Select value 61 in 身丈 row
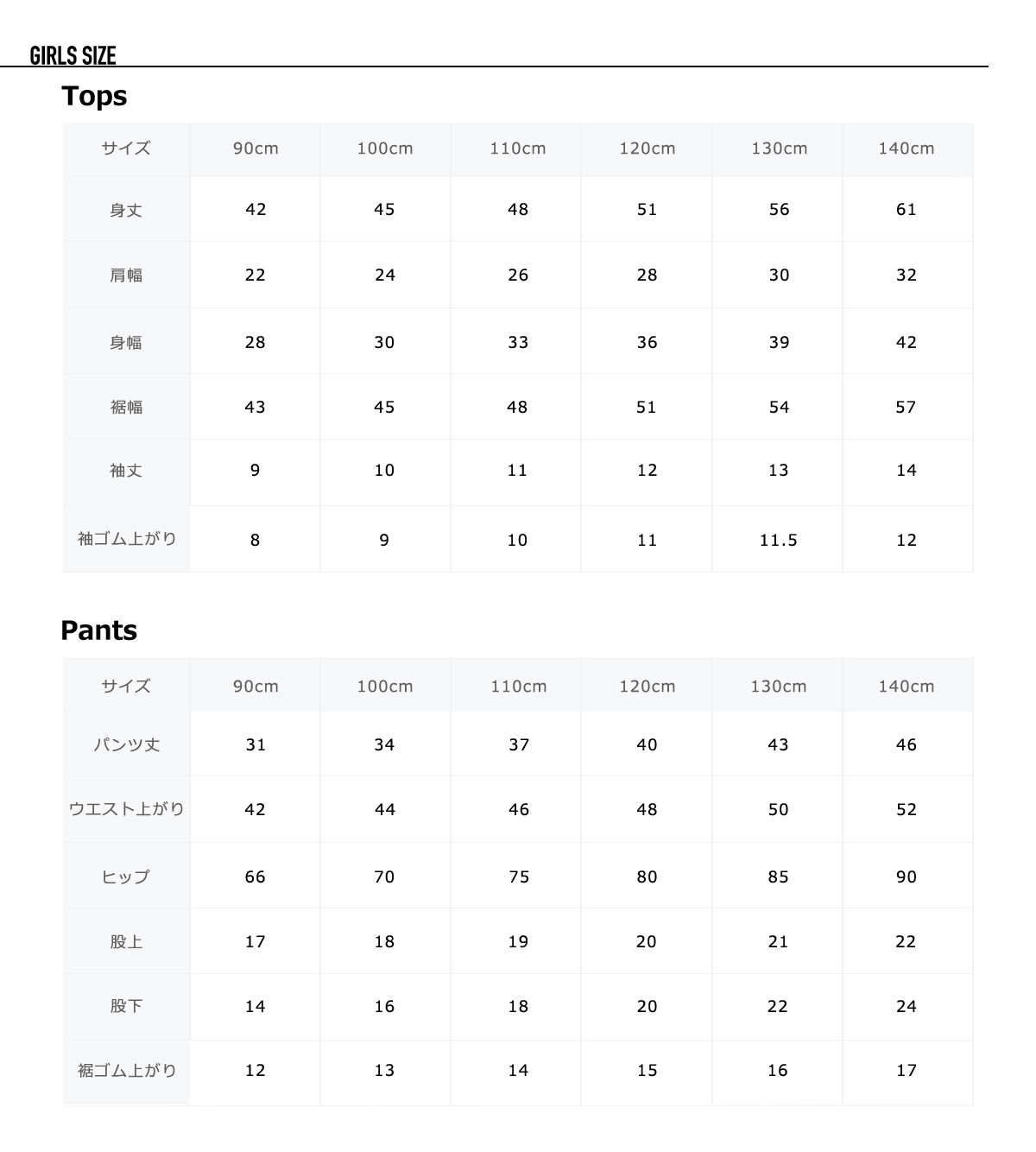 pos(906,210)
